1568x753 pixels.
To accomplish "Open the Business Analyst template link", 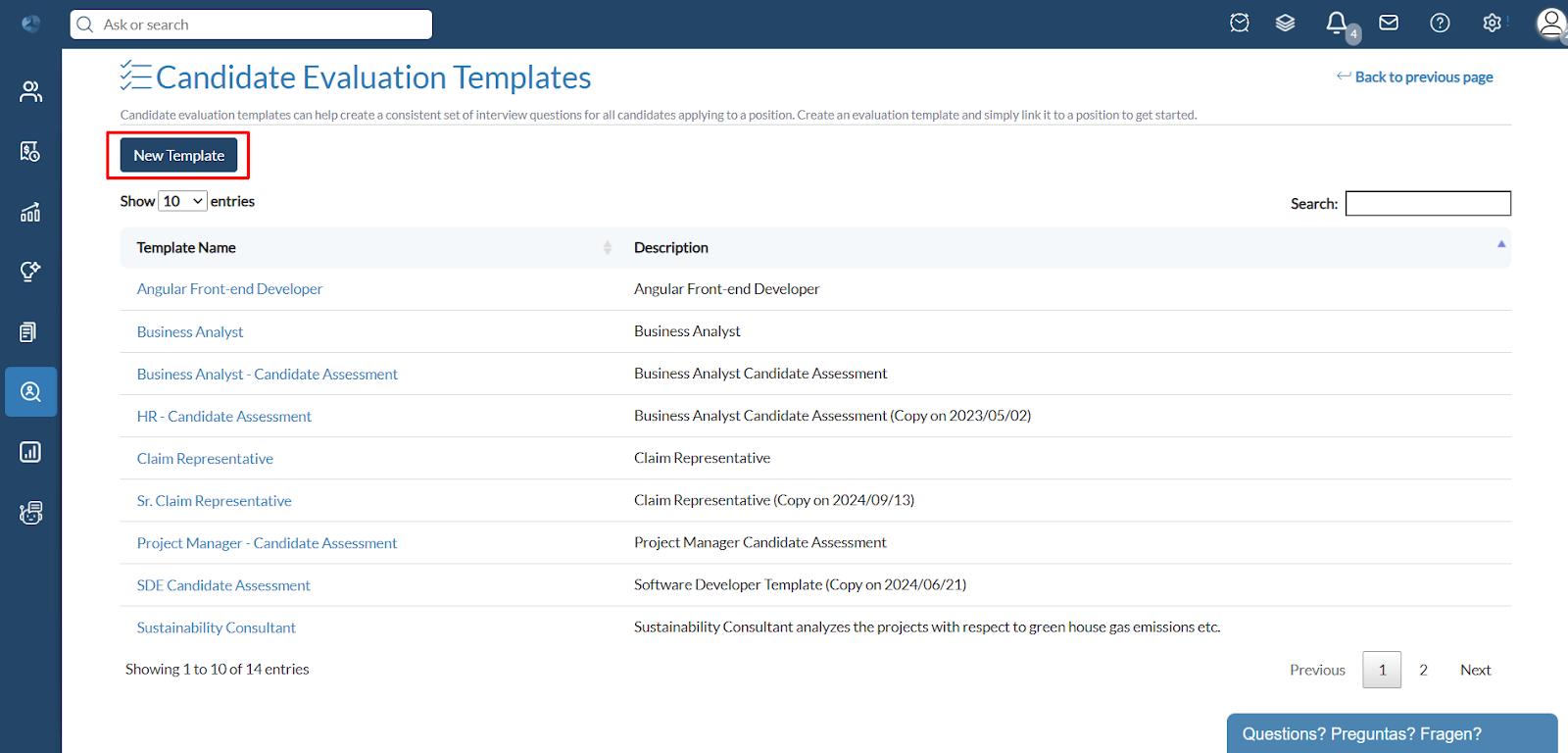I will tap(190, 331).
